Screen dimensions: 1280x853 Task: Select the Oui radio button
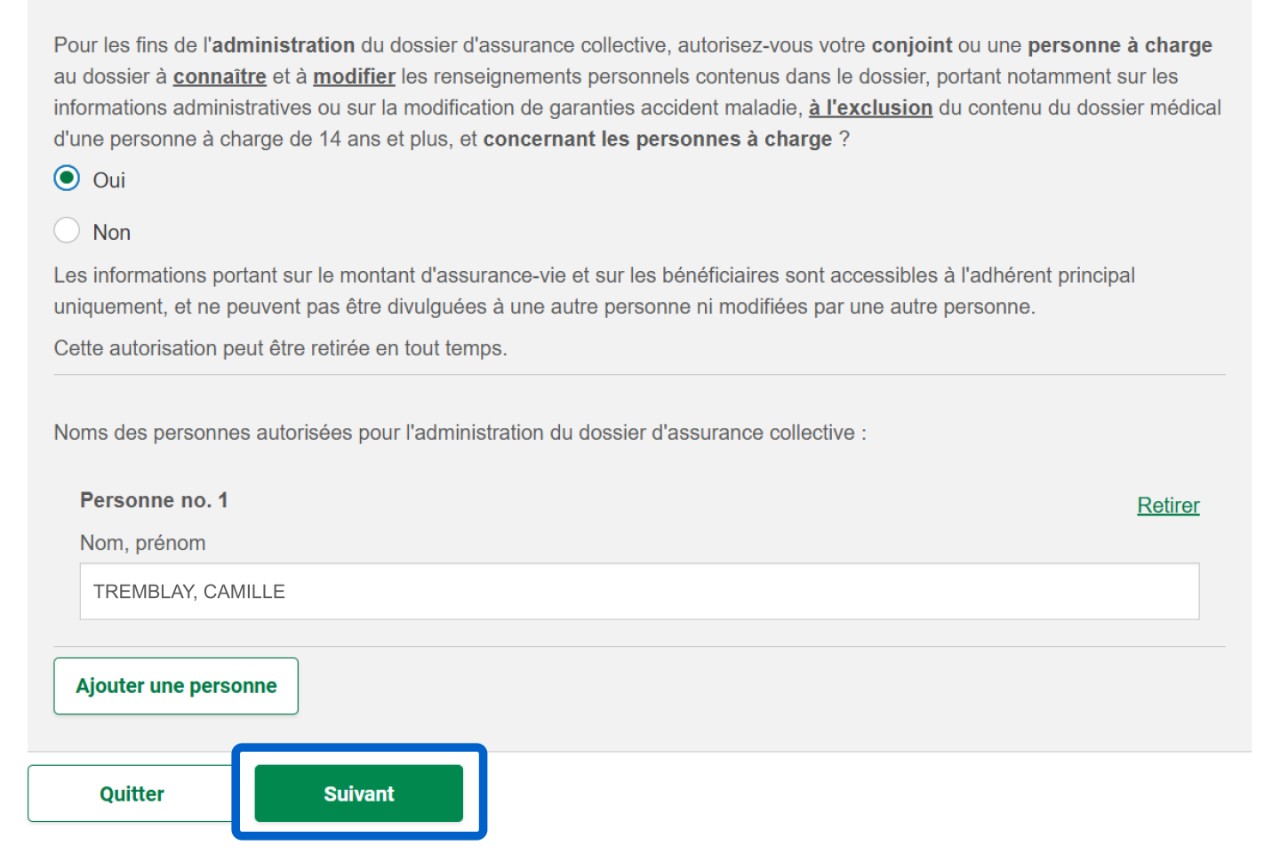tap(67, 179)
